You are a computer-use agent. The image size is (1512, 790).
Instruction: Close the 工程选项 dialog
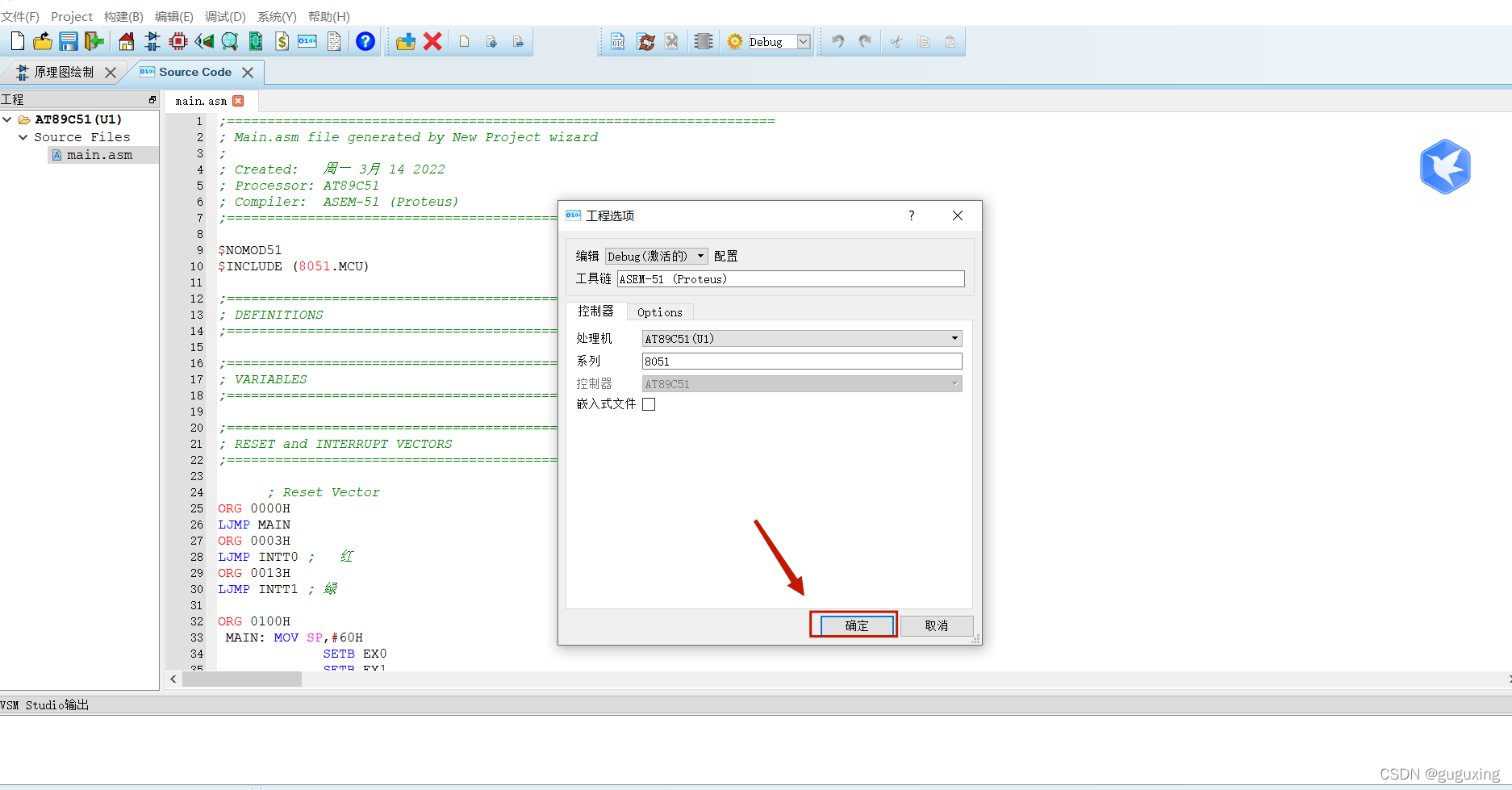958,215
